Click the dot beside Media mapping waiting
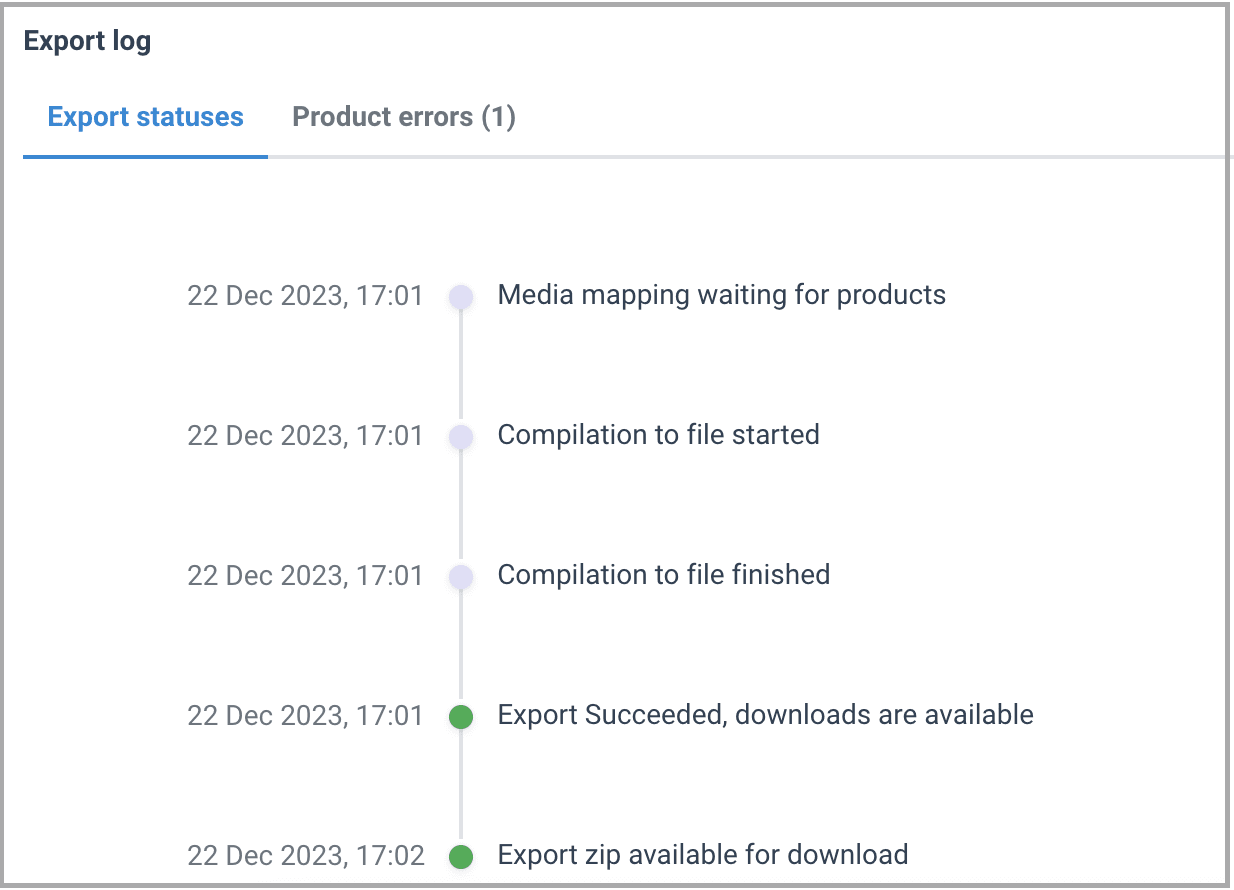 click(461, 296)
